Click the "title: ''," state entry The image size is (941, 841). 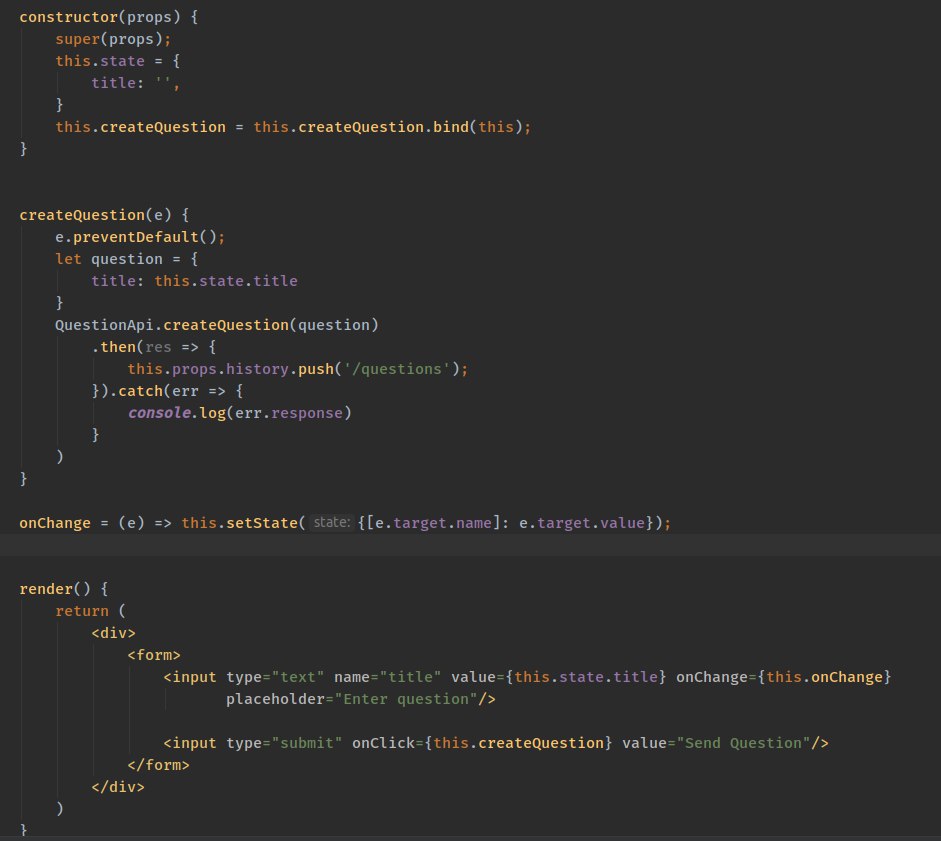(x=136, y=83)
